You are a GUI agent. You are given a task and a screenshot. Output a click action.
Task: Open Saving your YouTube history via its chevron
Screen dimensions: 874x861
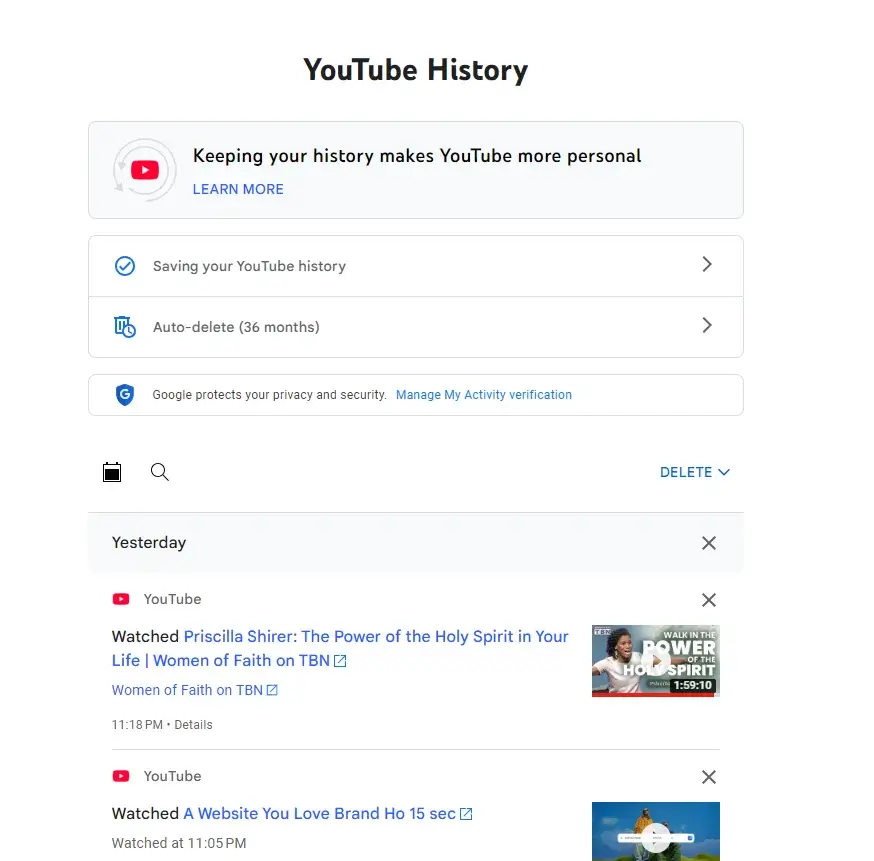coord(707,265)
